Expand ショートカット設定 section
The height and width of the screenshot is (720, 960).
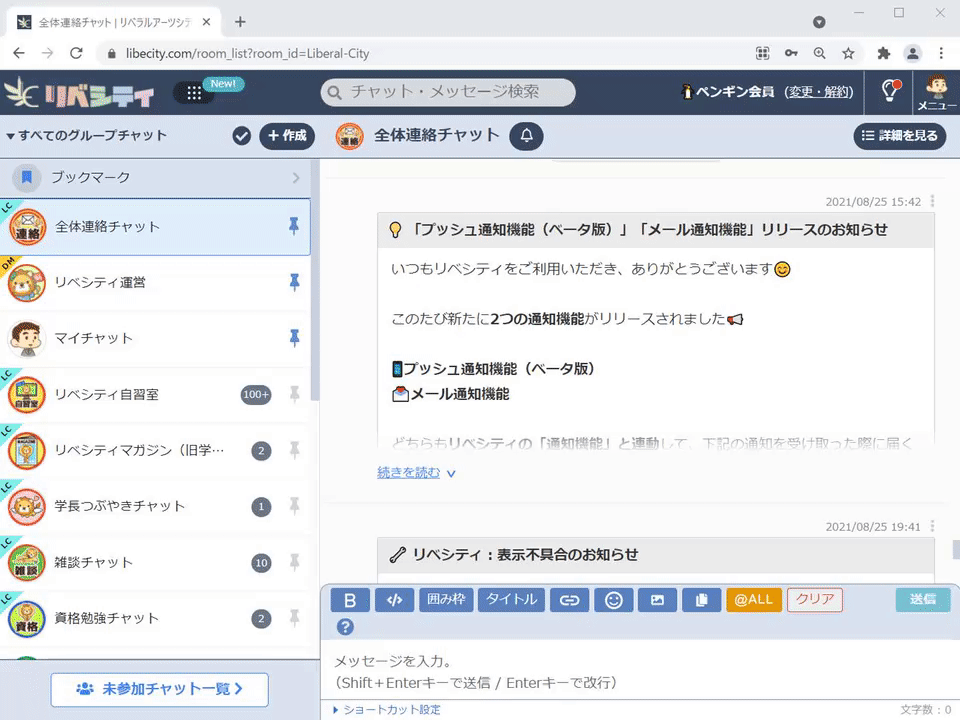pyautogui.click(x=387, y=709)
